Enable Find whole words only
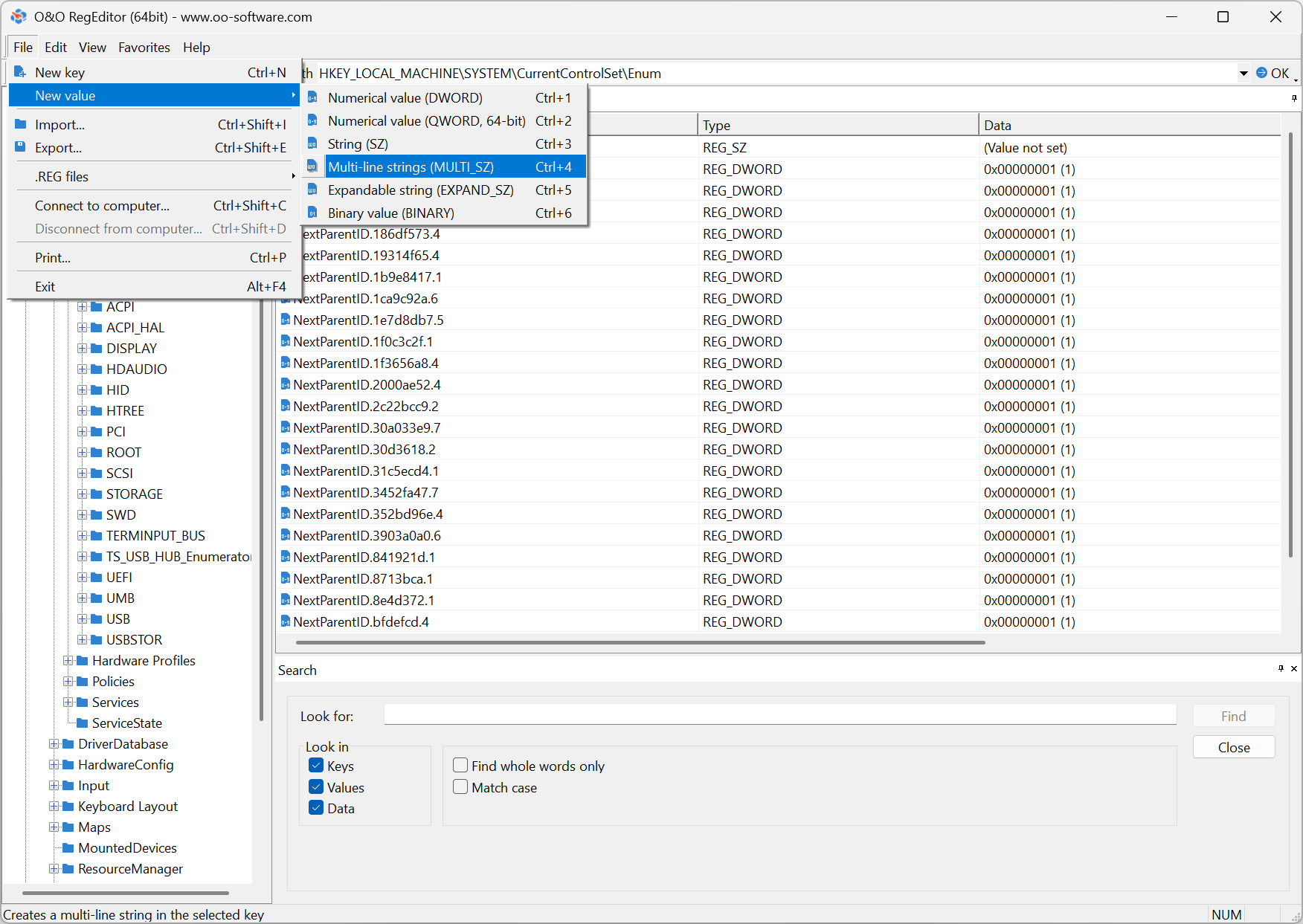1303x924 pixels. pos(460,766)
